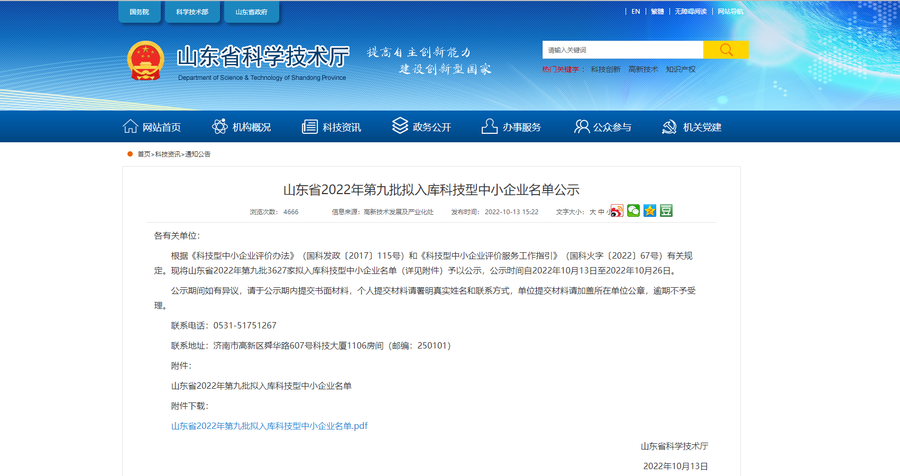Navigate to 机关党建 section
This screenshot has width=900, height=476.
coord(702,127)
